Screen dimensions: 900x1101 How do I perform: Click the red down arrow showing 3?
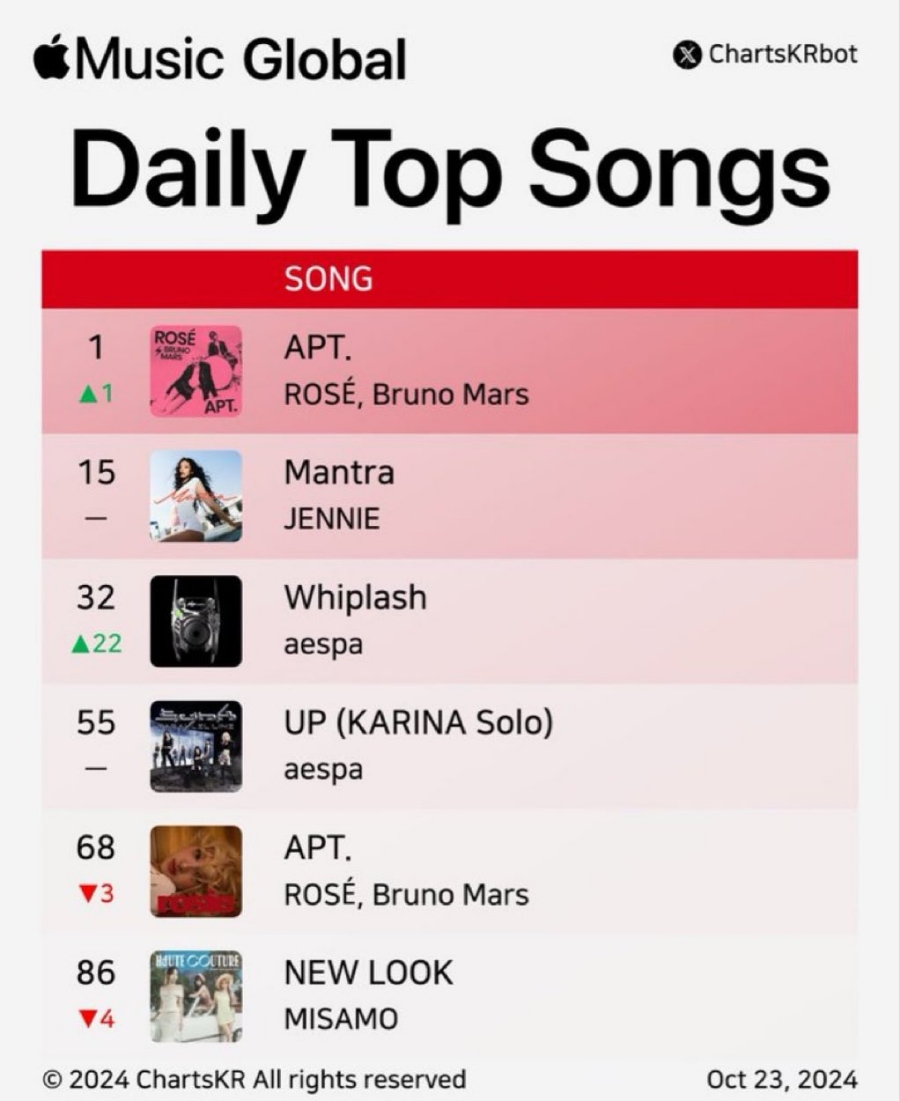pyautogui.click(x=87, y=894)
